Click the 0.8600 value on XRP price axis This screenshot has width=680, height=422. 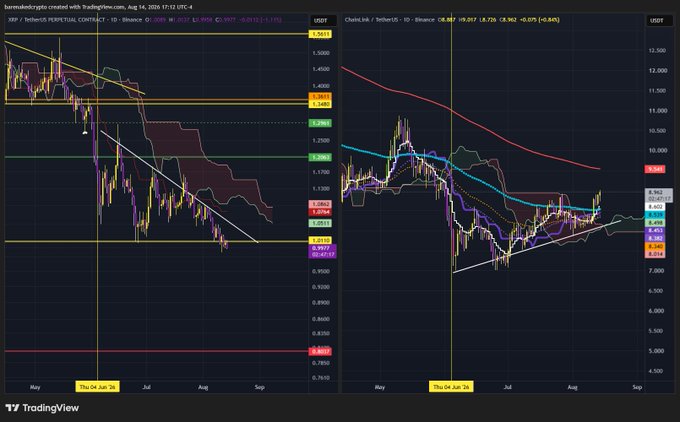click(x=320, y=319)
